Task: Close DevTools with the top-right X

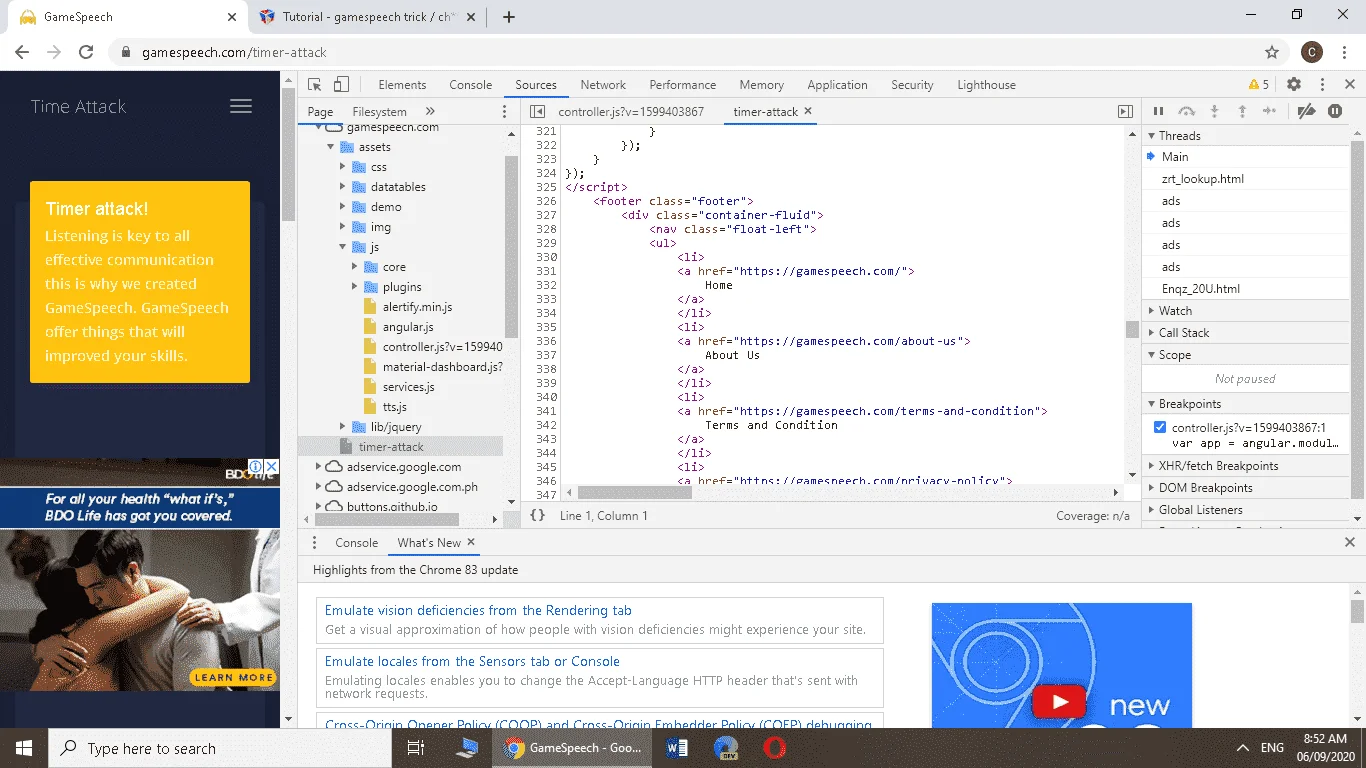Action: pos(1349,85)
